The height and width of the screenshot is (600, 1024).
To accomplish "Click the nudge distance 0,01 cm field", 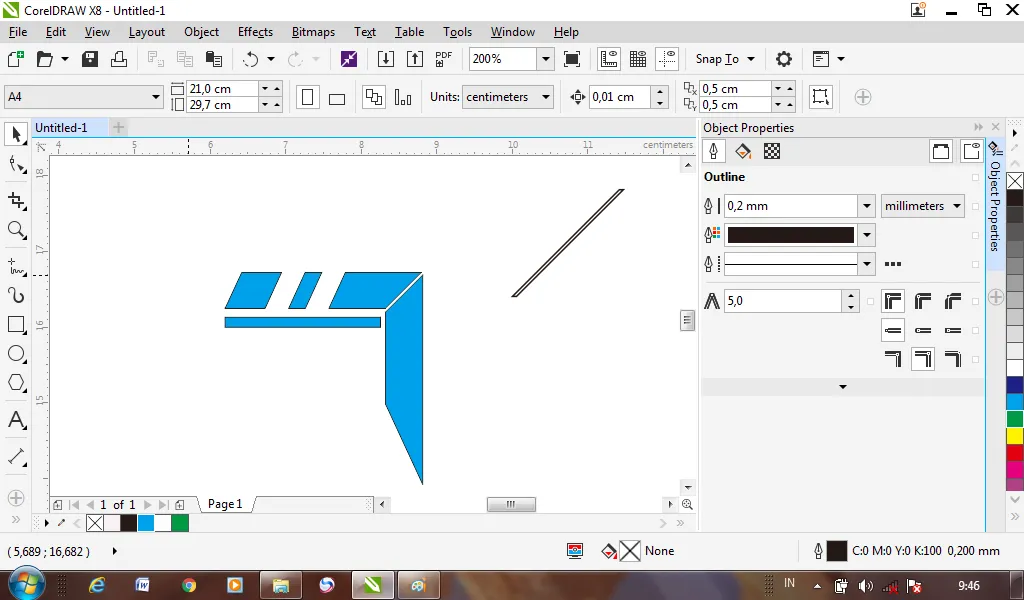I will 619,97.
